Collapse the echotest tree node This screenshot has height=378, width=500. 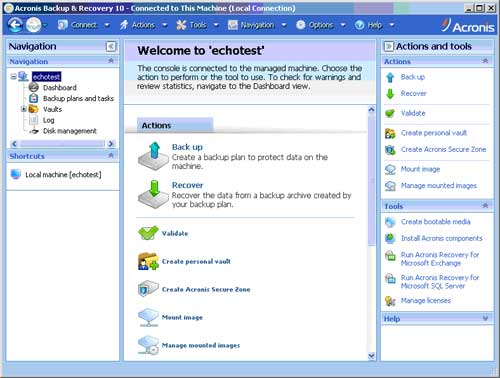[13, 77]
